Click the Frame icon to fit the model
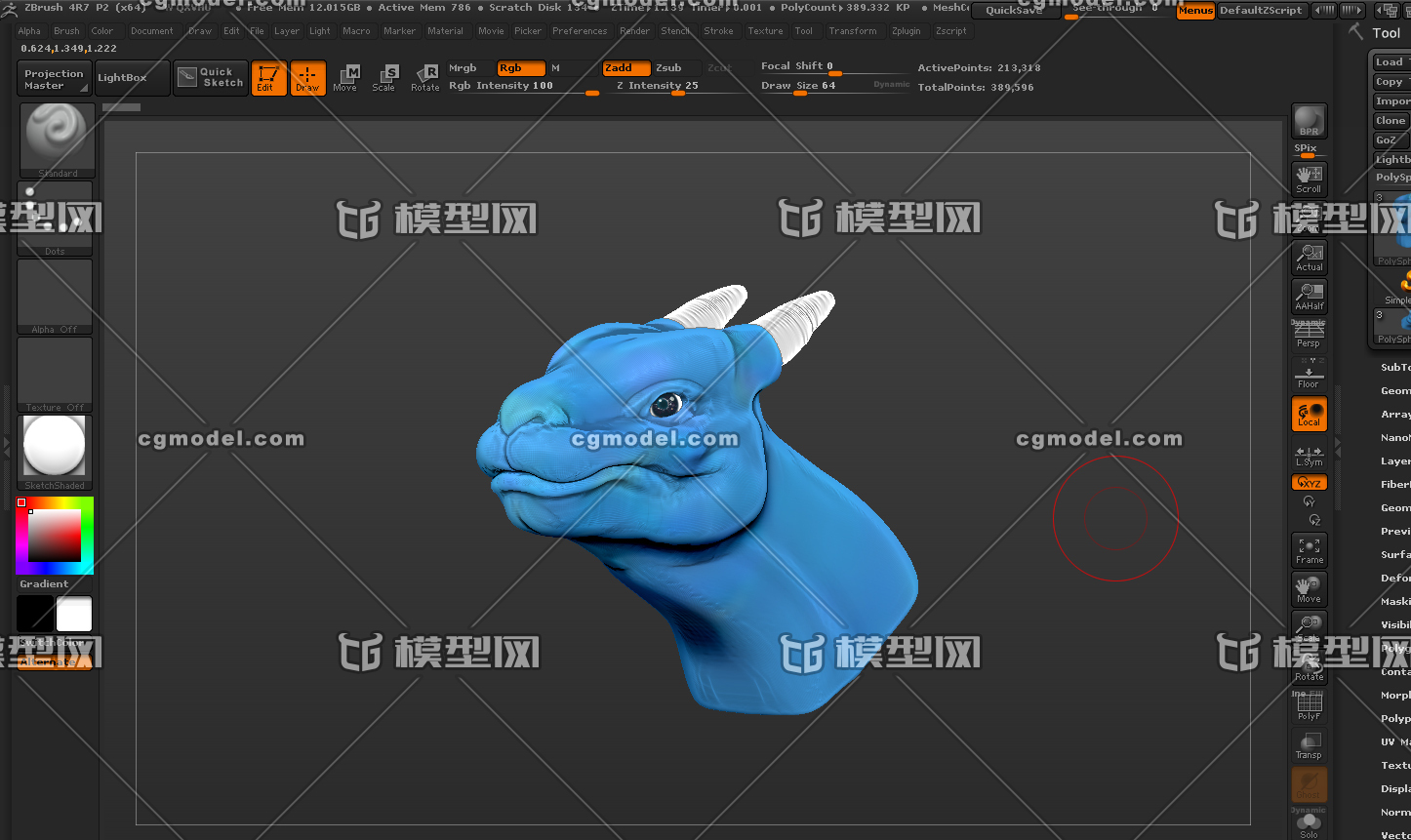 pyautogui.click(x=1309, y=549)
